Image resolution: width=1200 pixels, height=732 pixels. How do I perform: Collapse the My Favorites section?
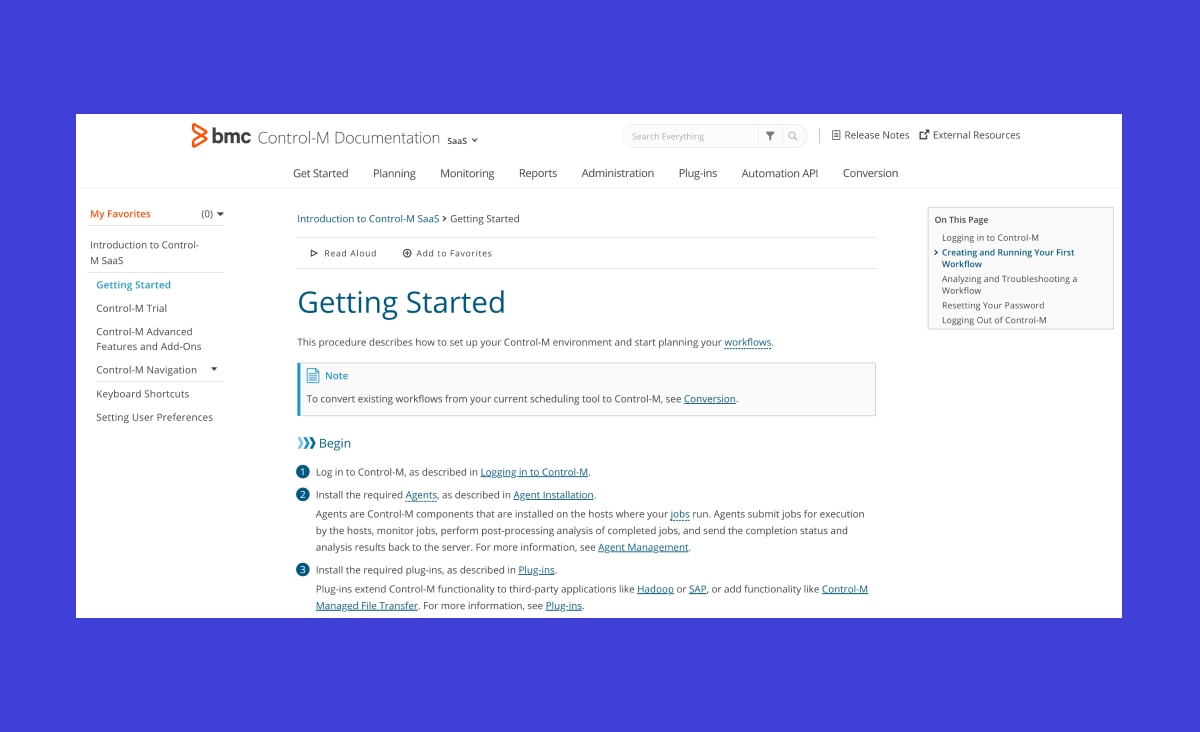tap(220, 213)
